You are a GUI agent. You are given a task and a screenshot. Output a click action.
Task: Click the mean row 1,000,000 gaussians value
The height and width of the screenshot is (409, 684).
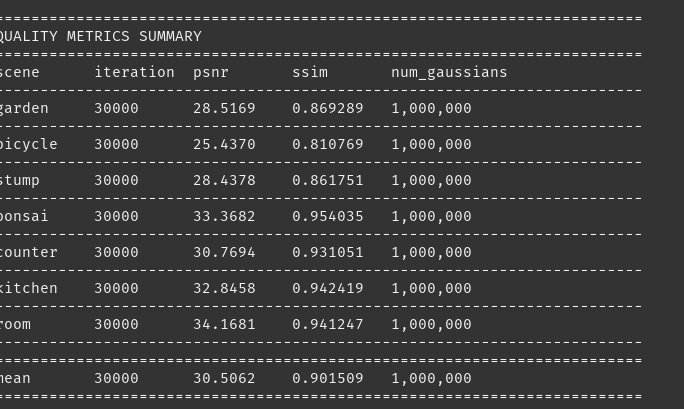pos(431,379)
